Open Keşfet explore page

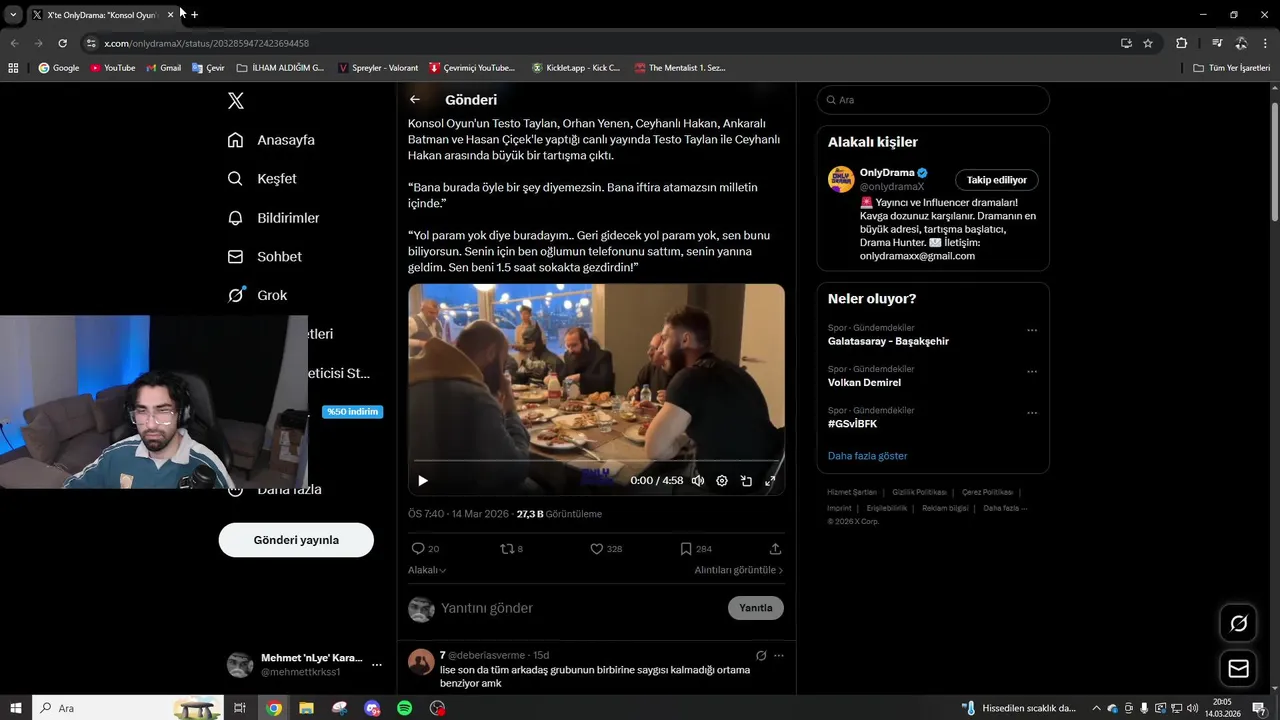coord(262,179)
